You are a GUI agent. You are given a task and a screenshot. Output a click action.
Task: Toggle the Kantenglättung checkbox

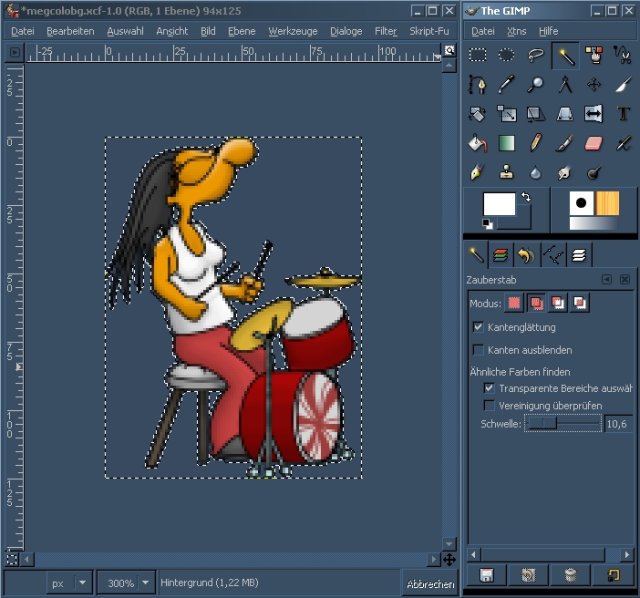pyautogui.click(x=478, y=327)
